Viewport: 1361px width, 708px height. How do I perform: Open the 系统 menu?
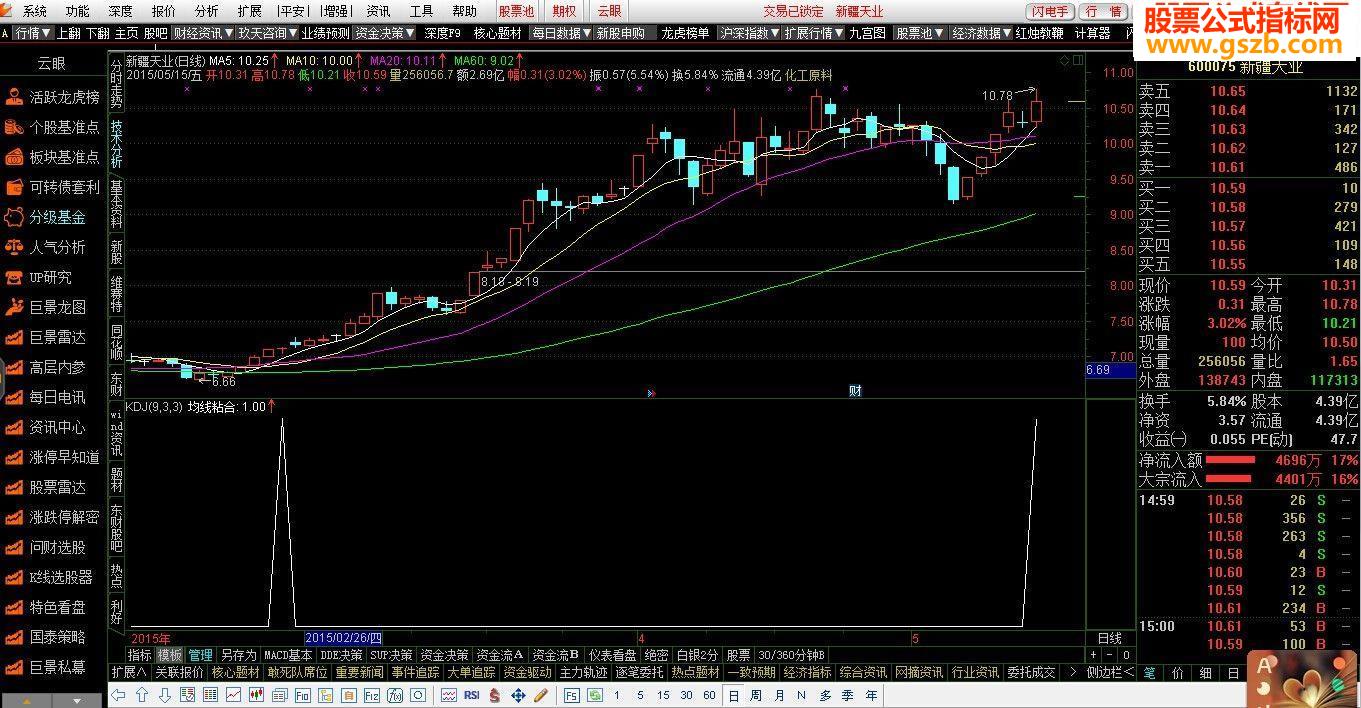[x=34, y=11]
